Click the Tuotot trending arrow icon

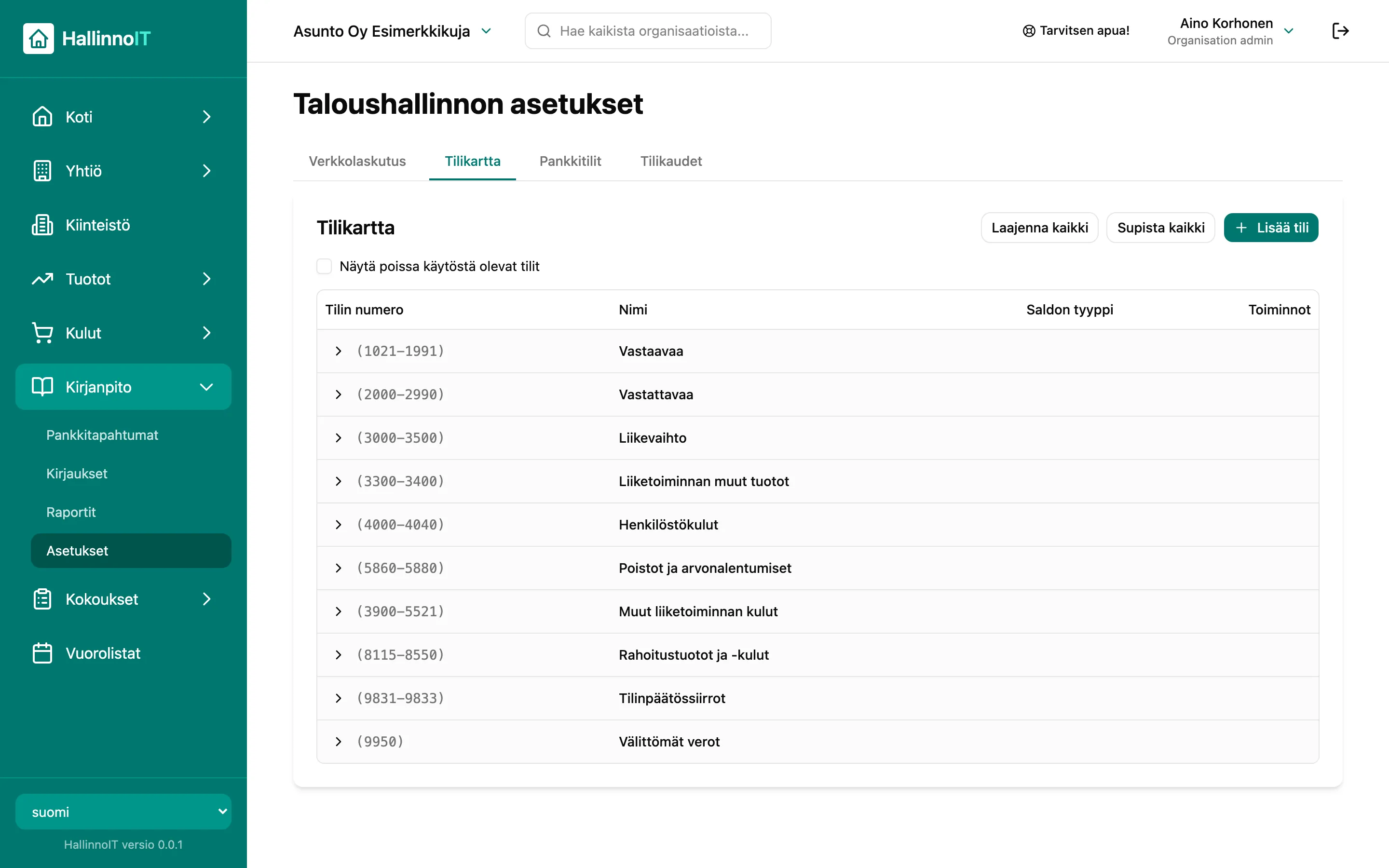(x=42, y=279)
